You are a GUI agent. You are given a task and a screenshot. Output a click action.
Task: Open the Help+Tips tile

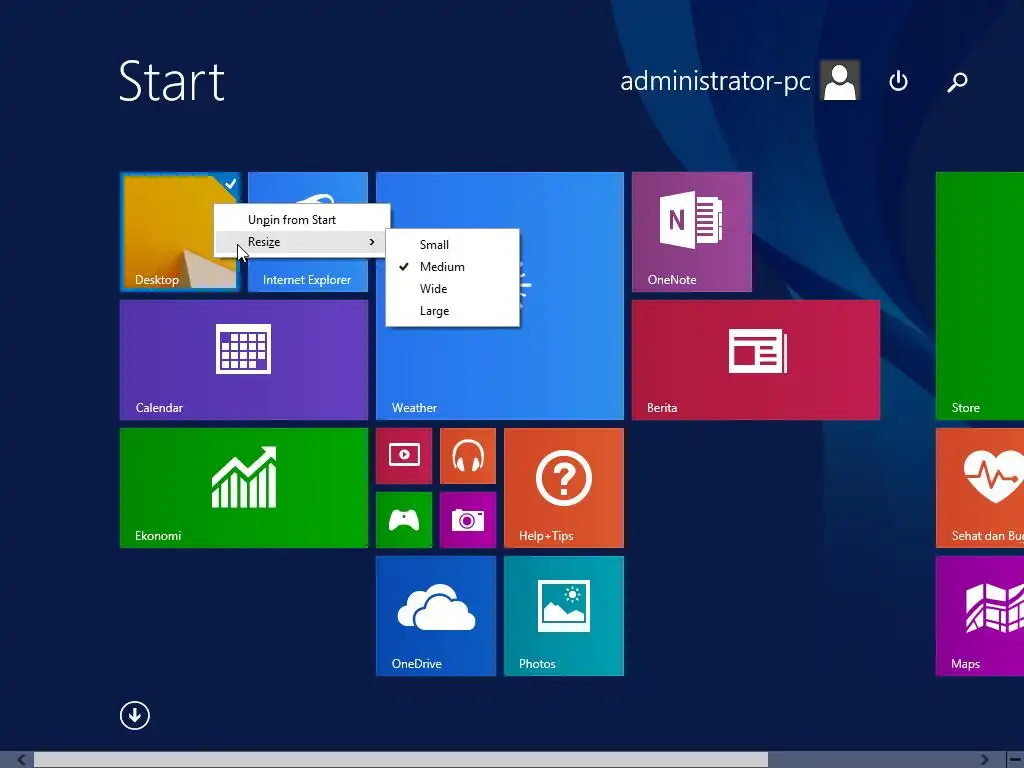coord(564,488)
